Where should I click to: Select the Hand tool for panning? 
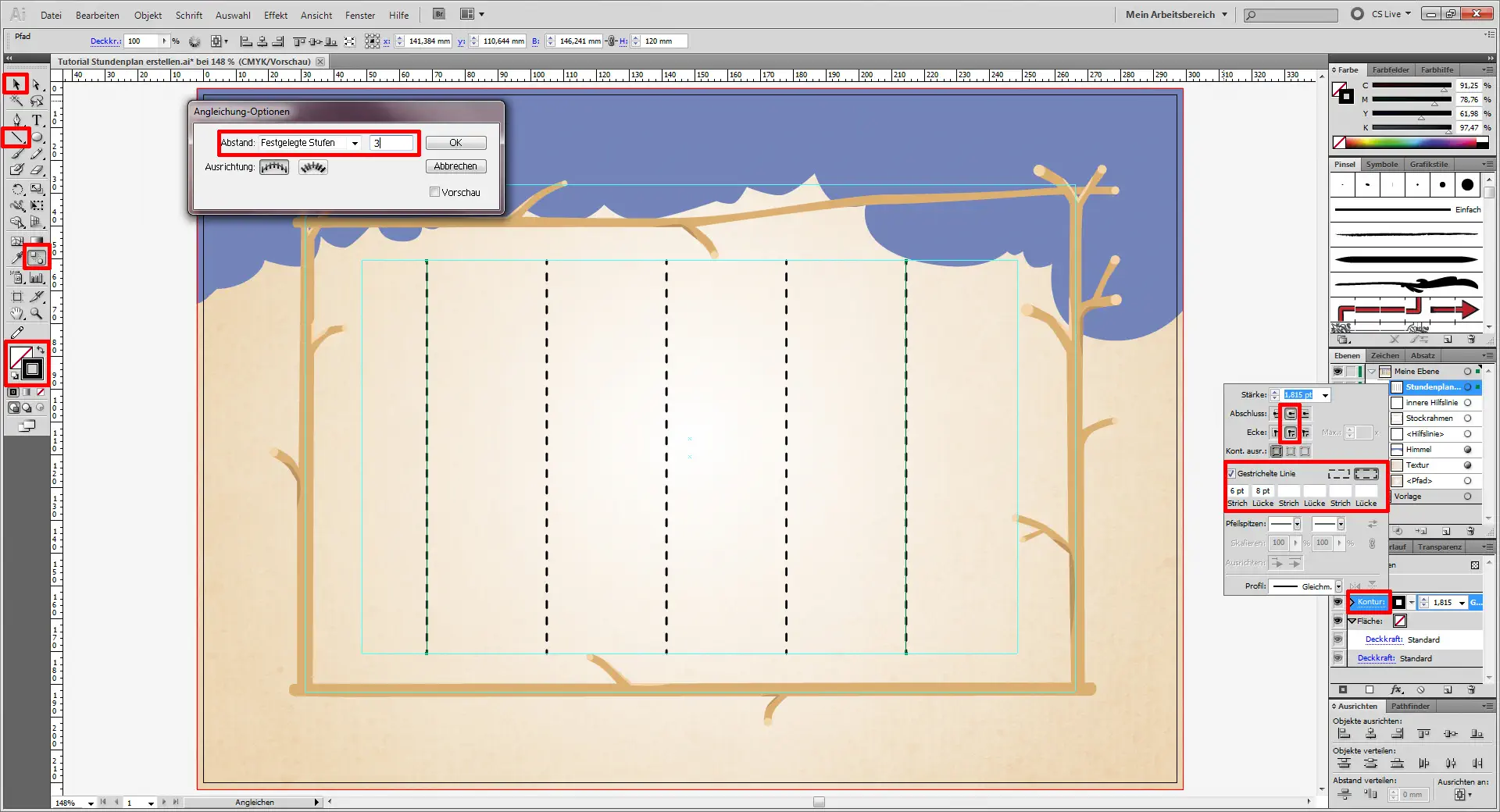(x=16, y=311)
